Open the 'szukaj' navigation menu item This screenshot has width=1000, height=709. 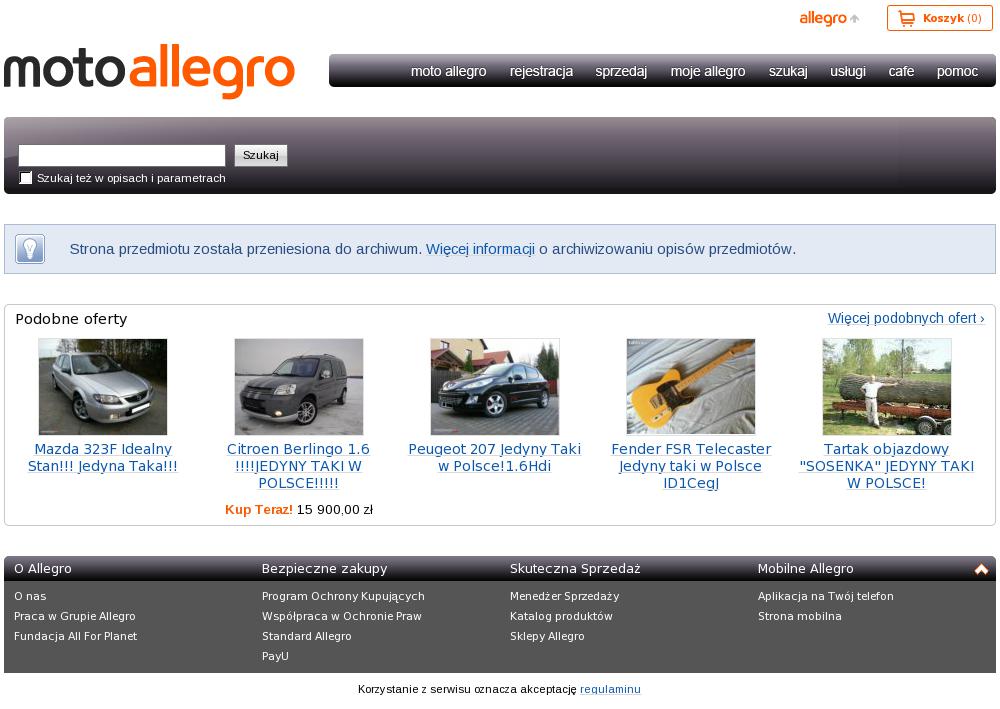click(x=788, y=71)
